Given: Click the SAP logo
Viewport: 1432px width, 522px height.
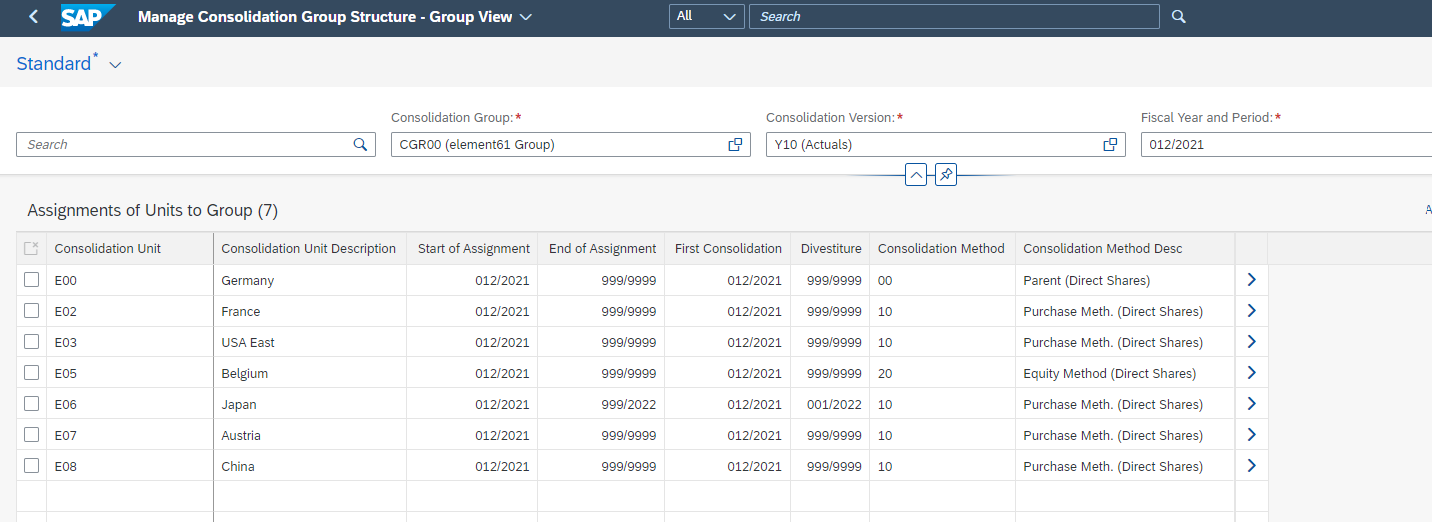Looking at the screenshot, I should tap(87, 17).
